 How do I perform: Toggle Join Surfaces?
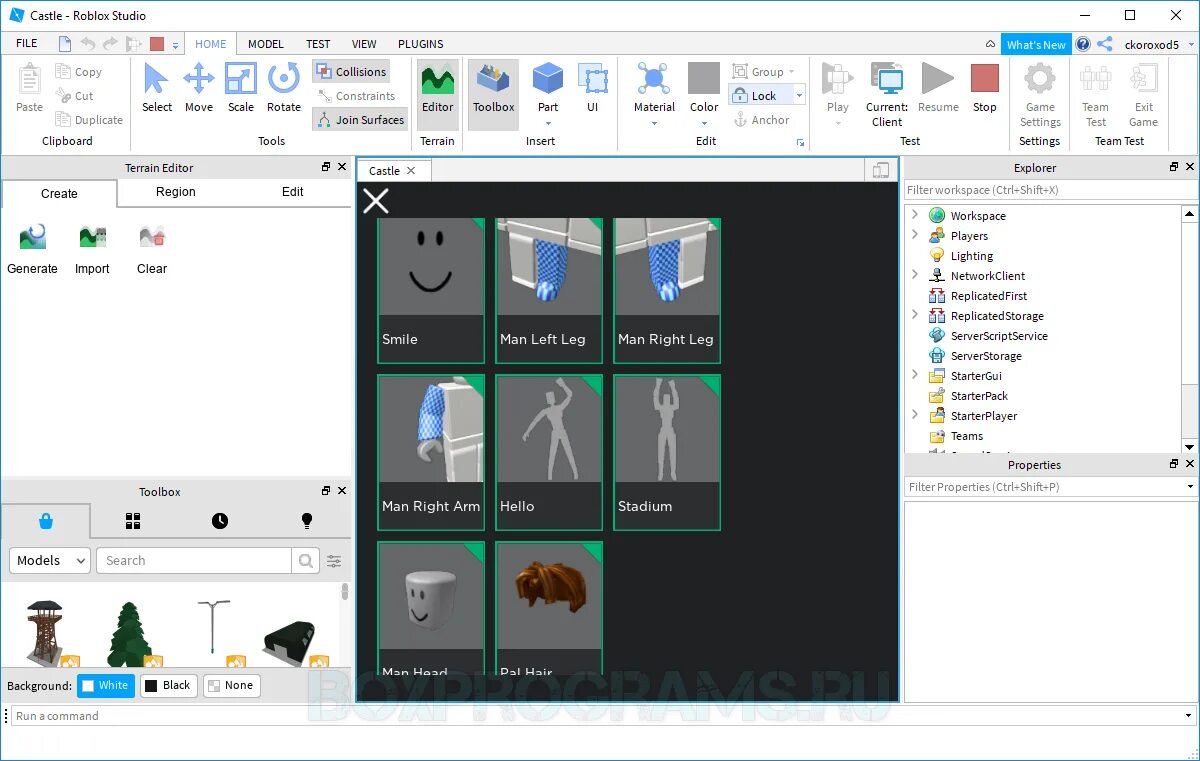[360, 120]
